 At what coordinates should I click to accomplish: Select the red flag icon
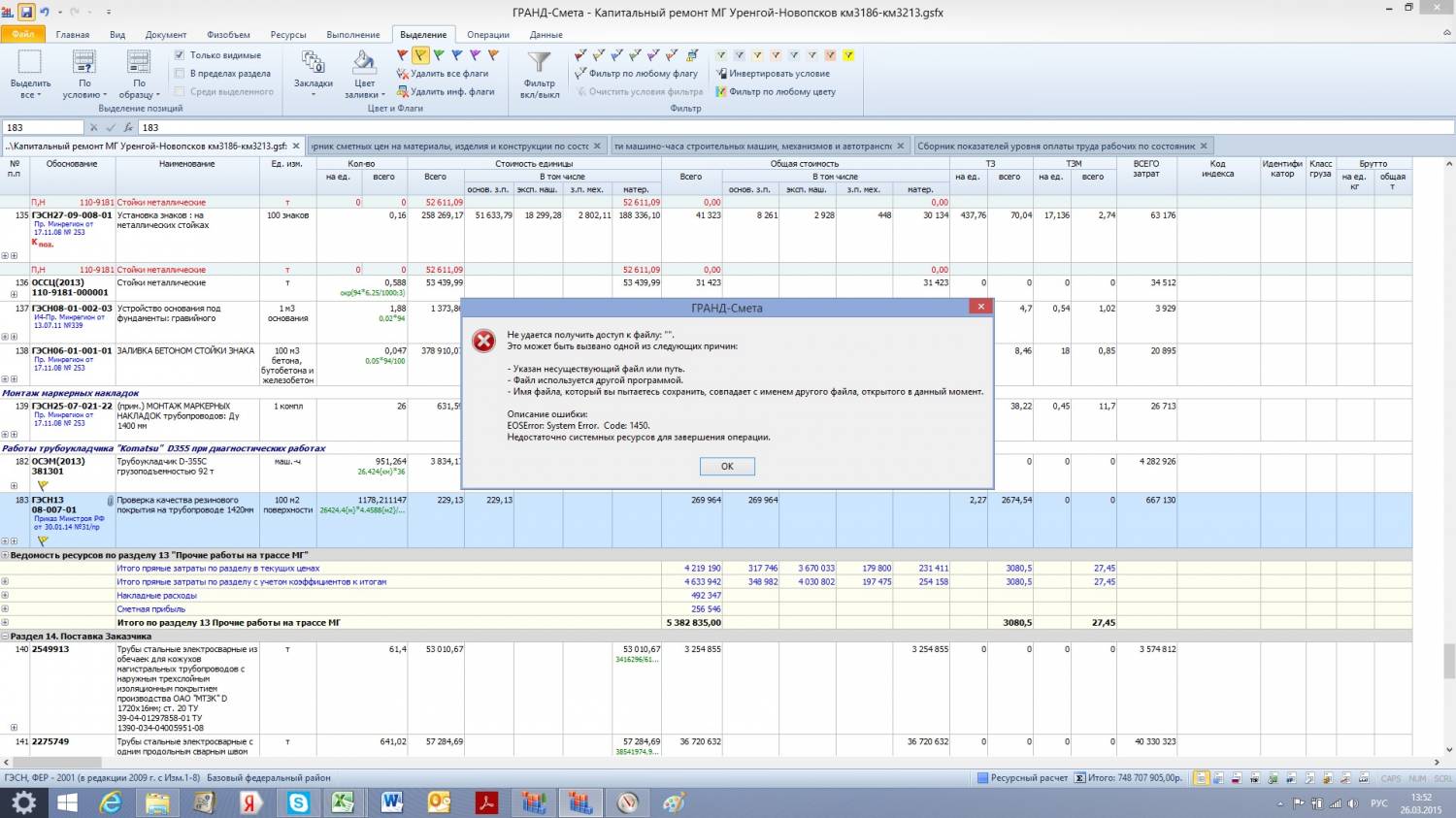pyautogui.click(x=403, y=55)
